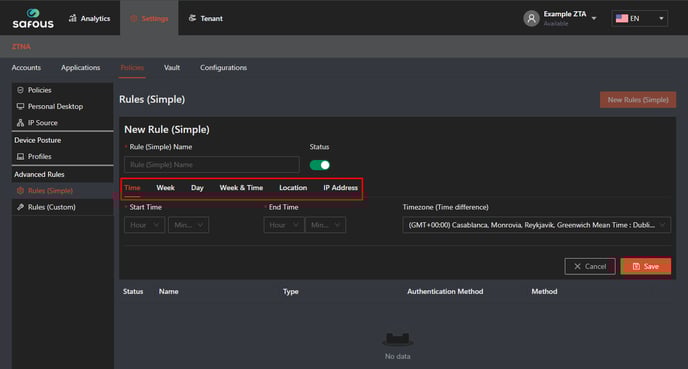
Task: Click the Method column header
Action: (x=545, y=291)
